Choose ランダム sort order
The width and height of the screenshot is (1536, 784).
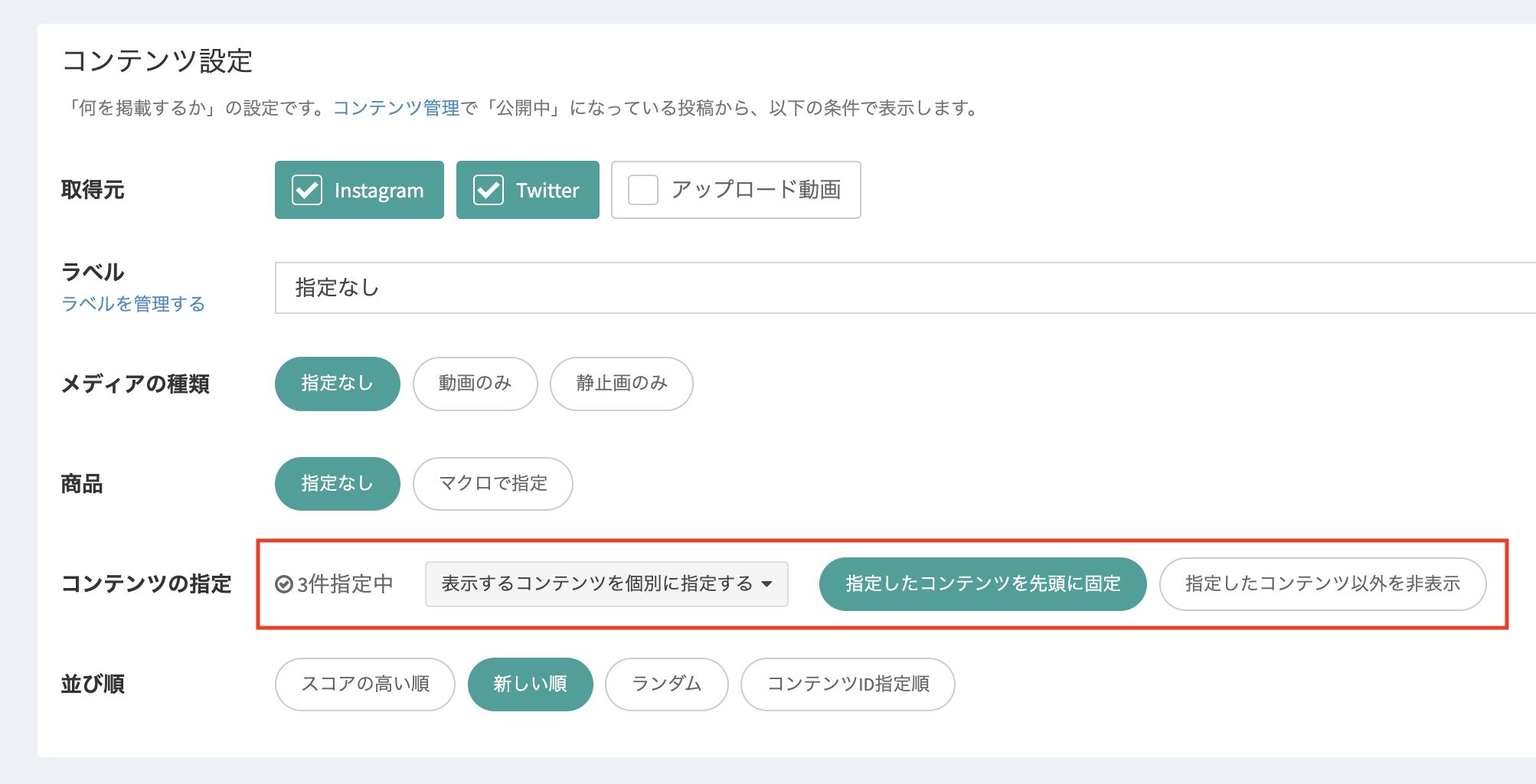click(x=666, y=684)
